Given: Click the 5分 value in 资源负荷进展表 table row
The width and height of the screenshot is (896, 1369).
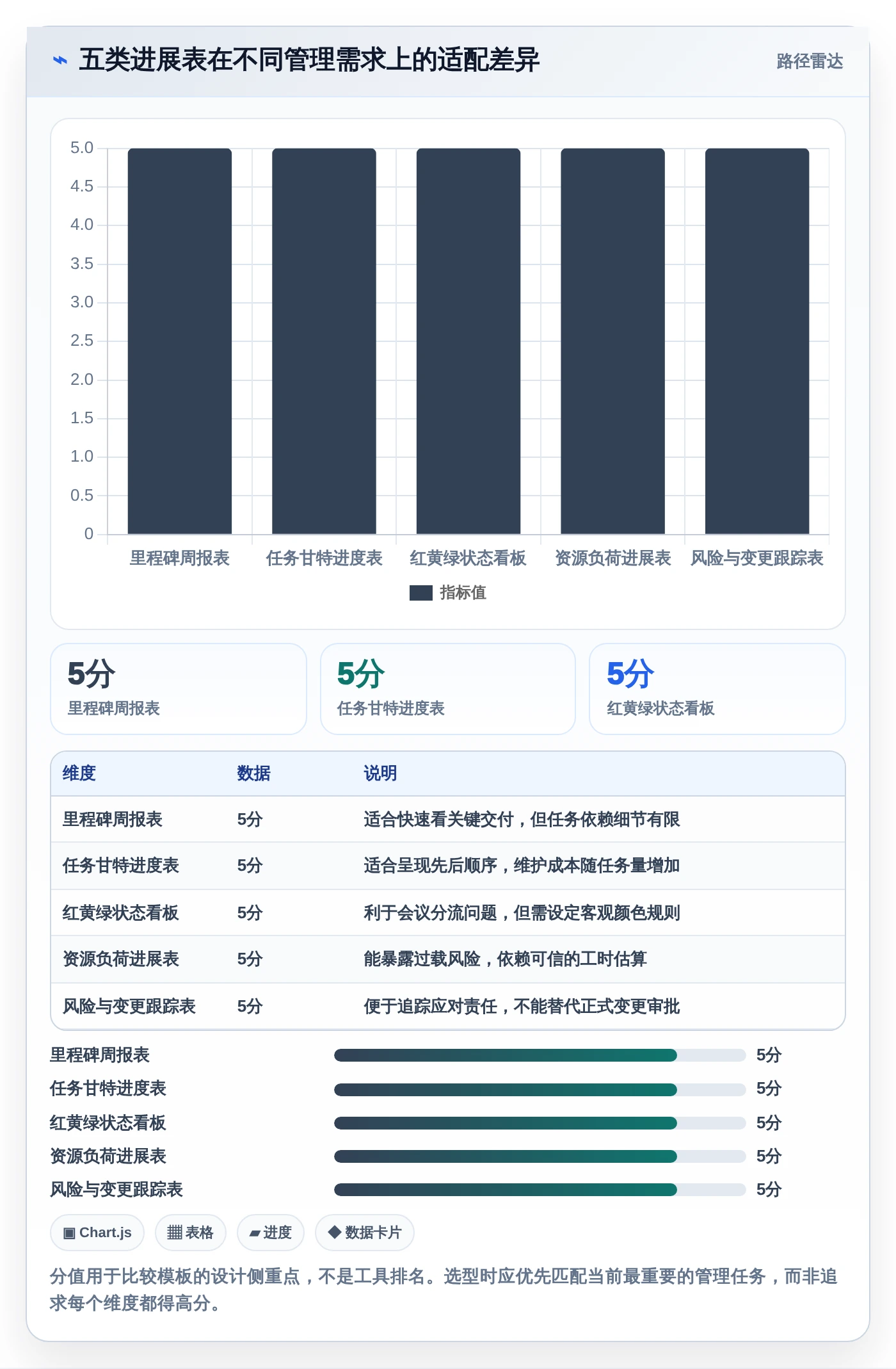Looking at the screenshot, I should (x=250, y=959).
